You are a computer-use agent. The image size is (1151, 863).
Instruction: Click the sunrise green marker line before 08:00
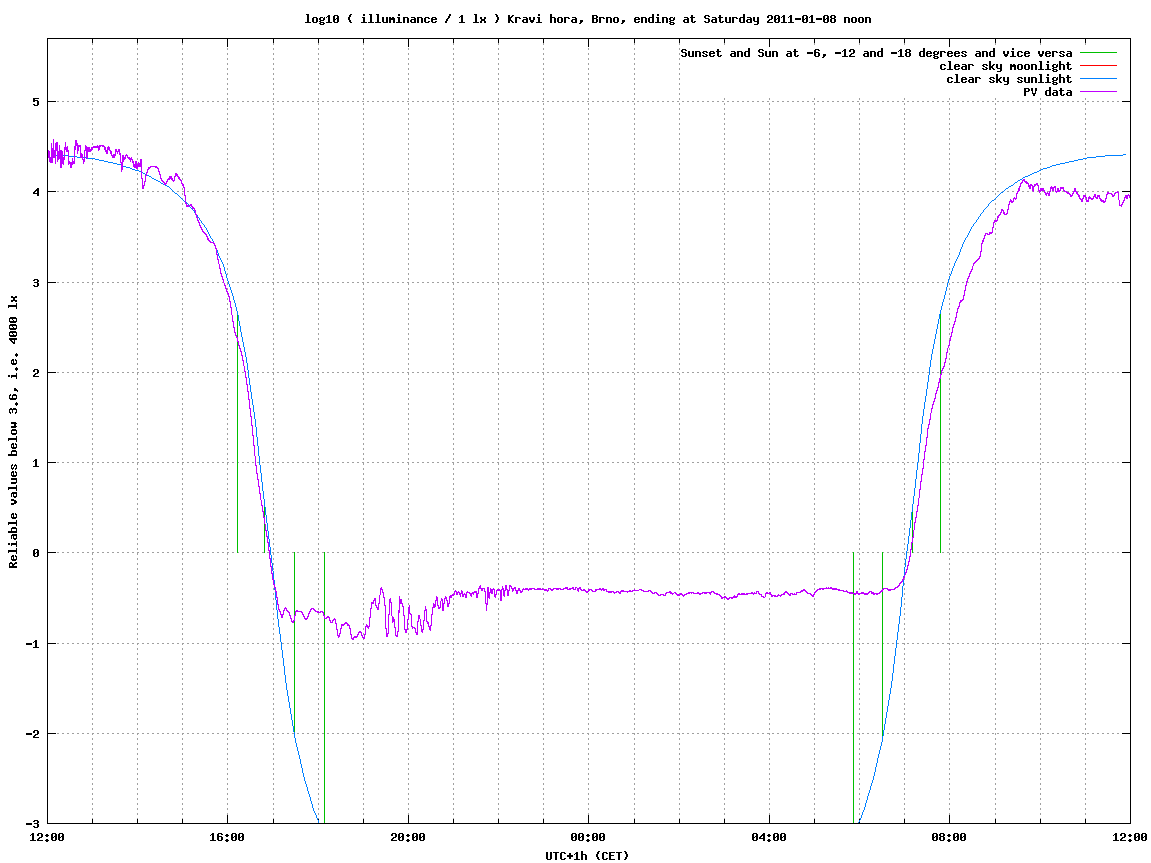click(x=940, y=433)
